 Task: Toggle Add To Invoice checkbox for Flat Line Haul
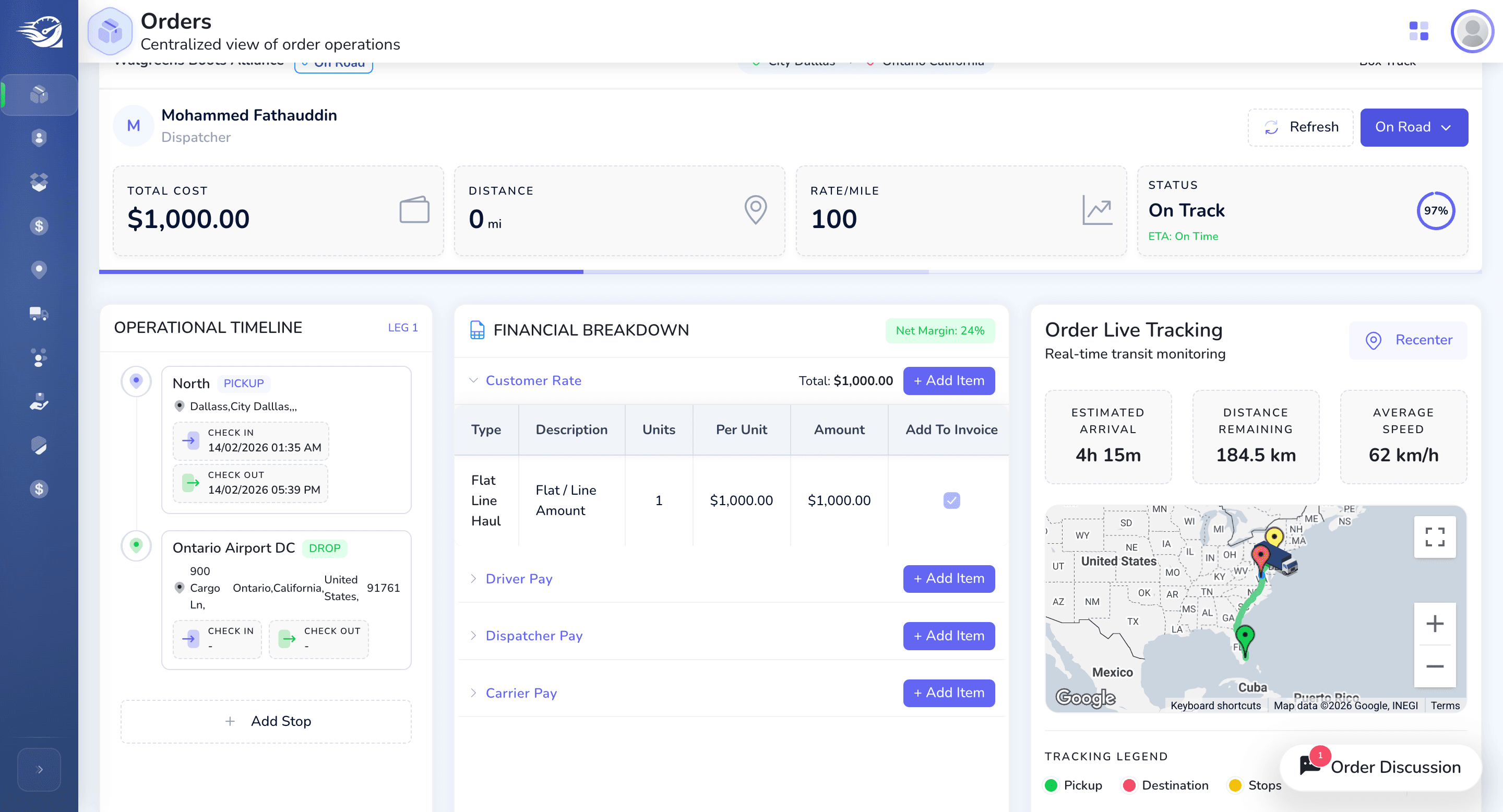951,500
